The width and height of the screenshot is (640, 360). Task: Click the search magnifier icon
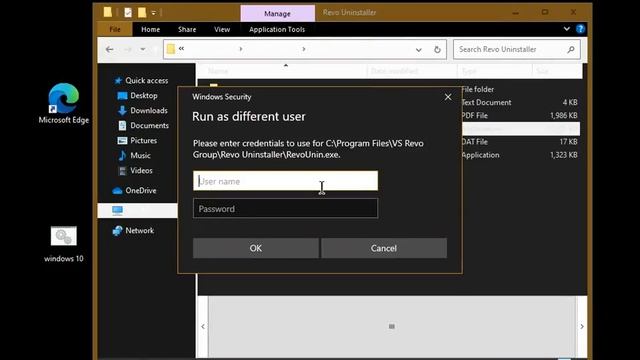[x=571, y=49]
